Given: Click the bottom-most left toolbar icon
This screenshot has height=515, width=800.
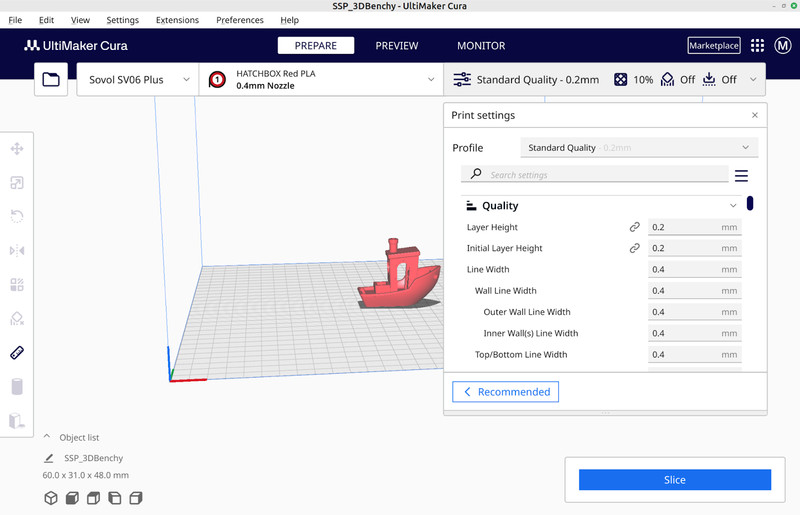Looking at the screenshot, I should point(17,421).
